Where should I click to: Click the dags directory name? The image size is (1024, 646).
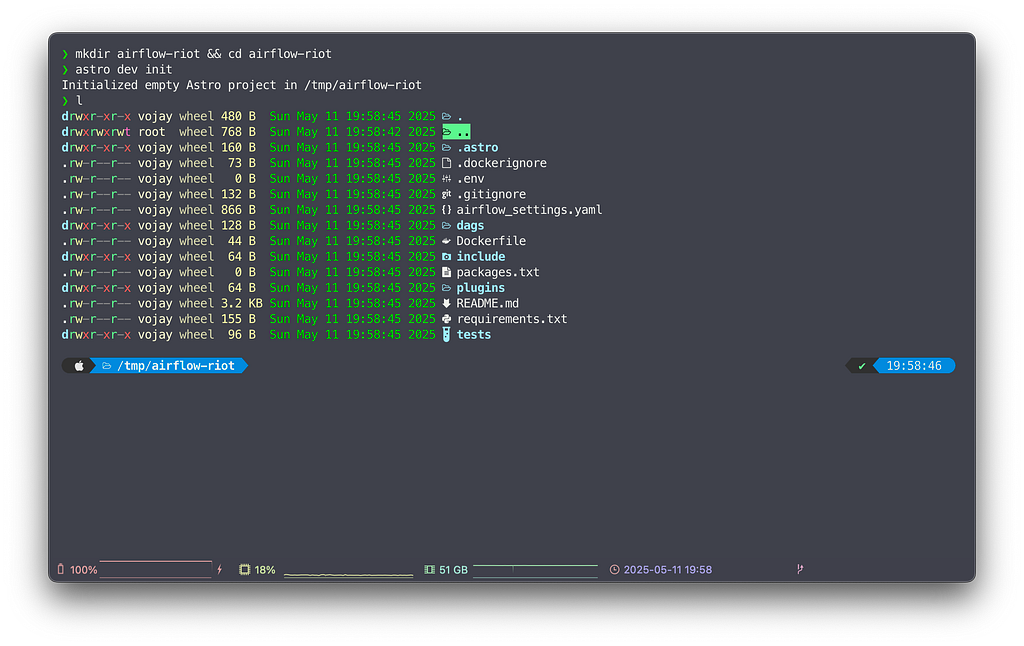point(470,225)
